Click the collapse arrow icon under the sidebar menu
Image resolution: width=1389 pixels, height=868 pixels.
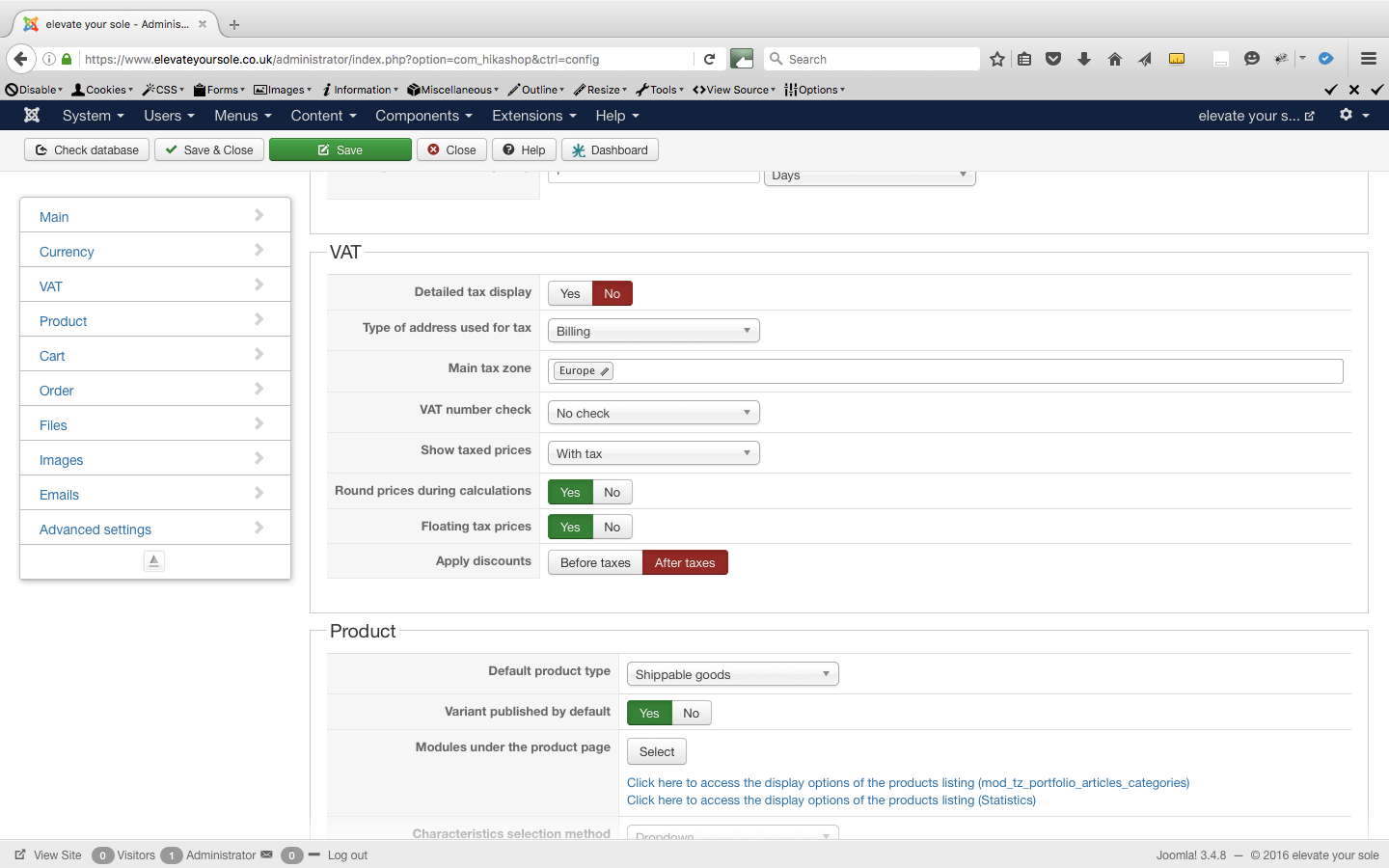tap(154, 560)
